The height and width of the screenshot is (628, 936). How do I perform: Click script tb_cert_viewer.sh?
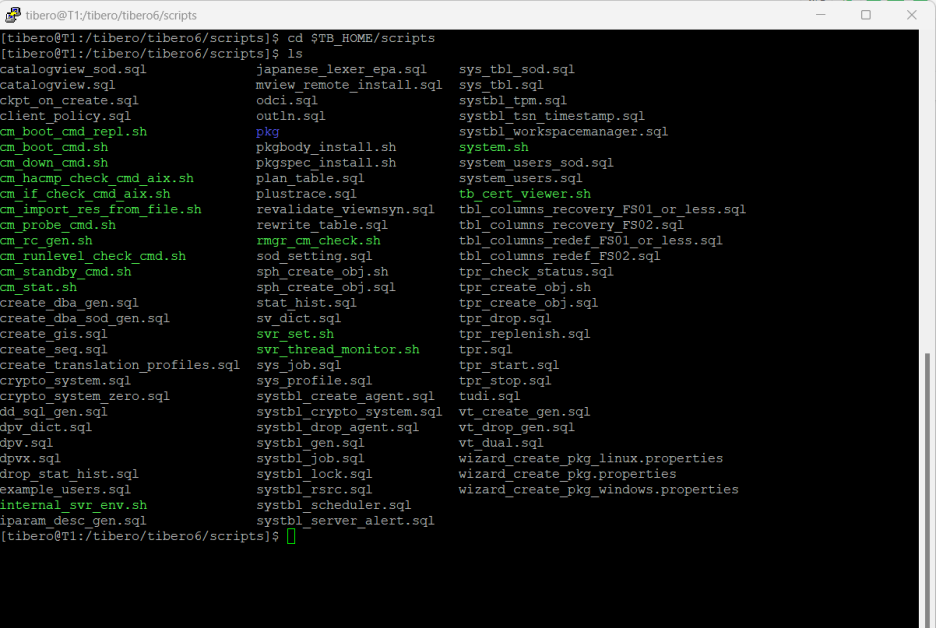coord(525,194)
